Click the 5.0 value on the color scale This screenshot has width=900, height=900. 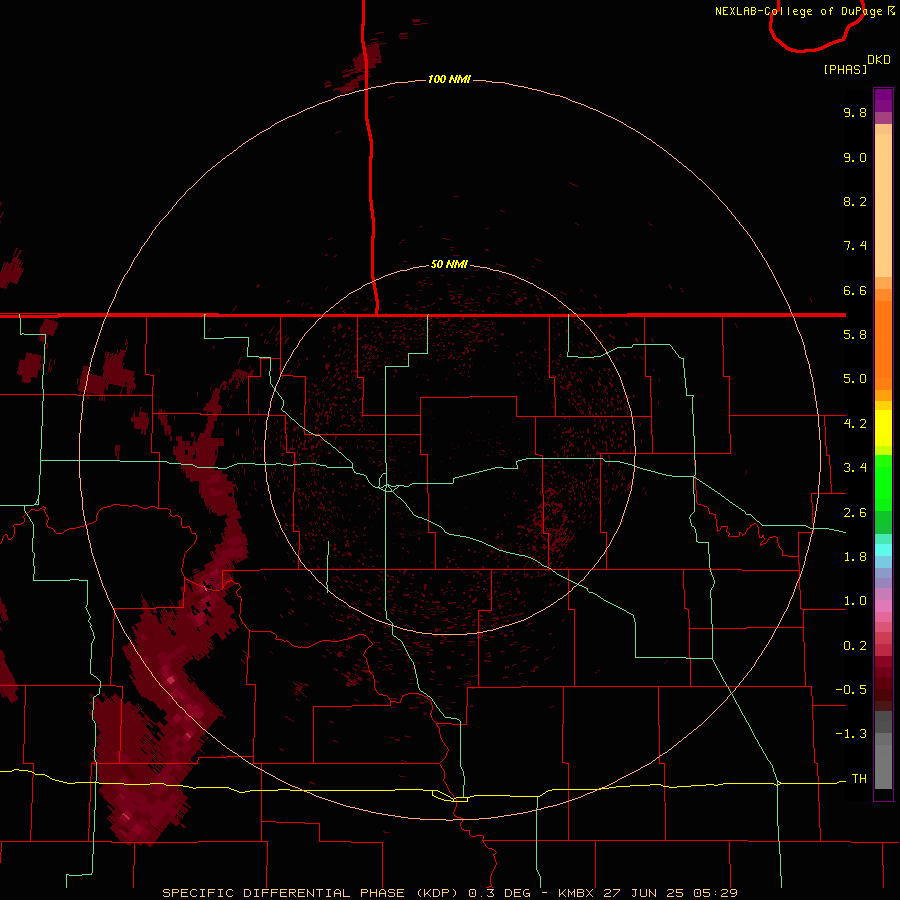pos(855,379)
